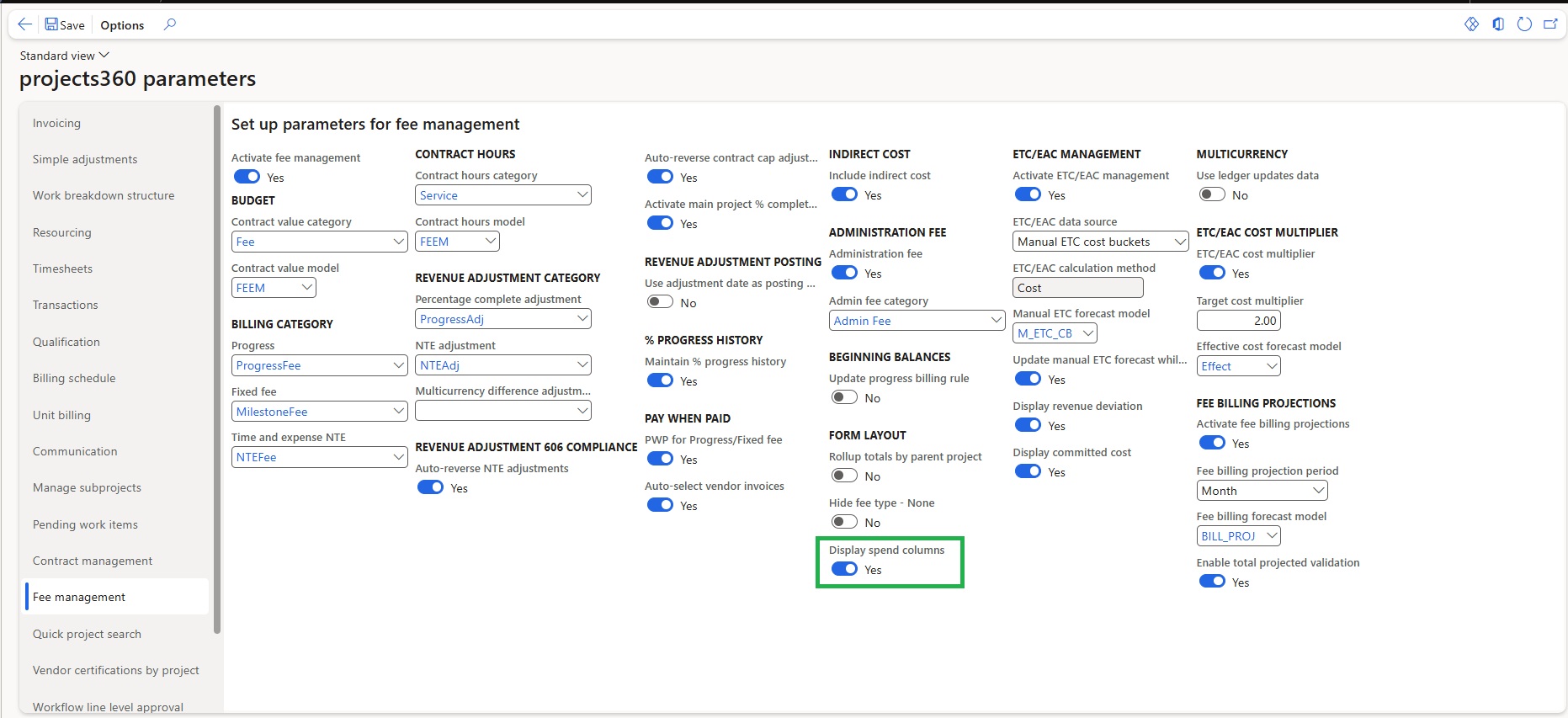Click the sidebar vertical scrollbar

[217, 370]
